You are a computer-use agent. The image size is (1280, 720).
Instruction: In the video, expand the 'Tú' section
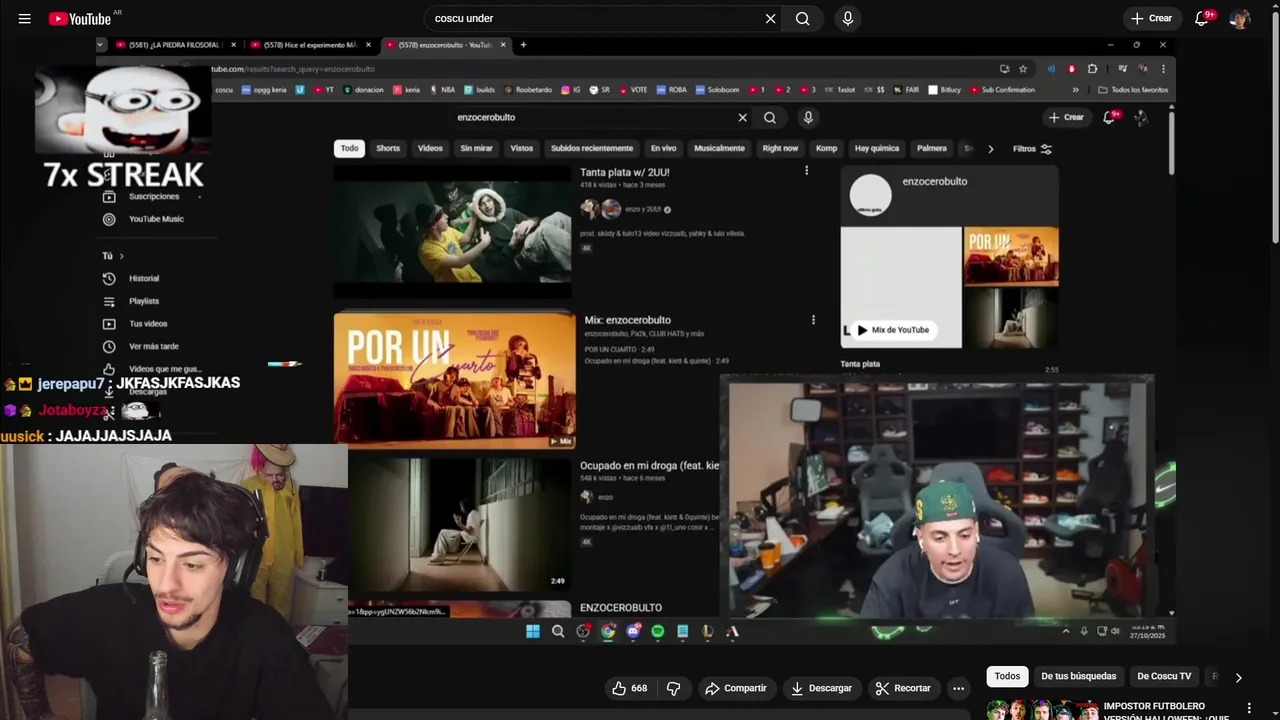(113, 256)
